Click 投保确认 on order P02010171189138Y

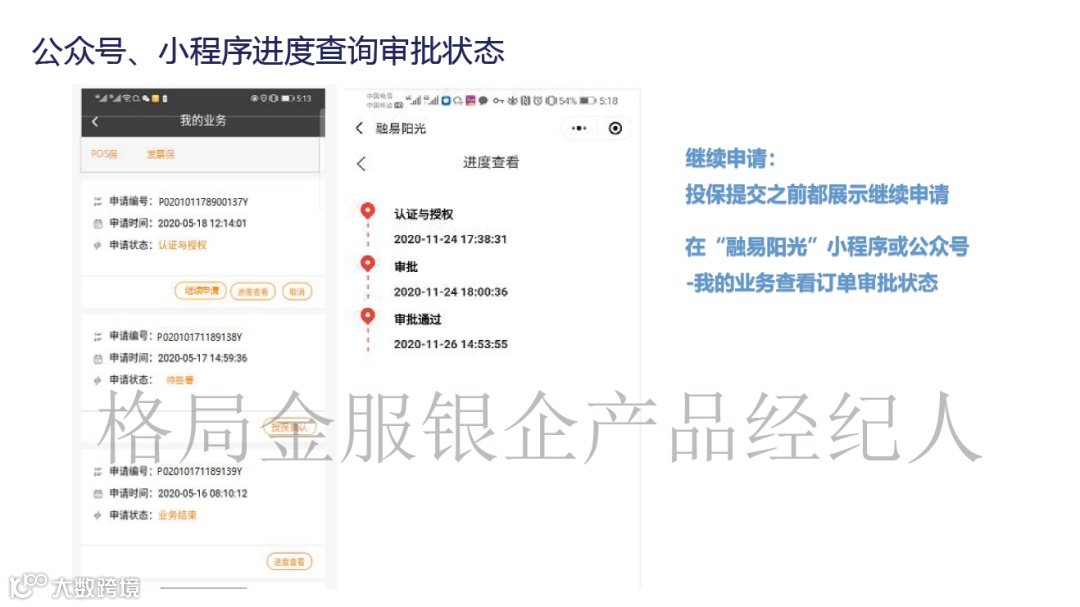(289, 427)
